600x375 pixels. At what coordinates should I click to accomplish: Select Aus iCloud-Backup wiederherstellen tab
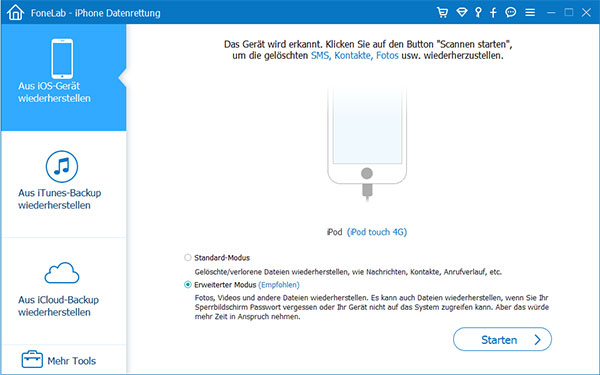(x=64, y=291)
